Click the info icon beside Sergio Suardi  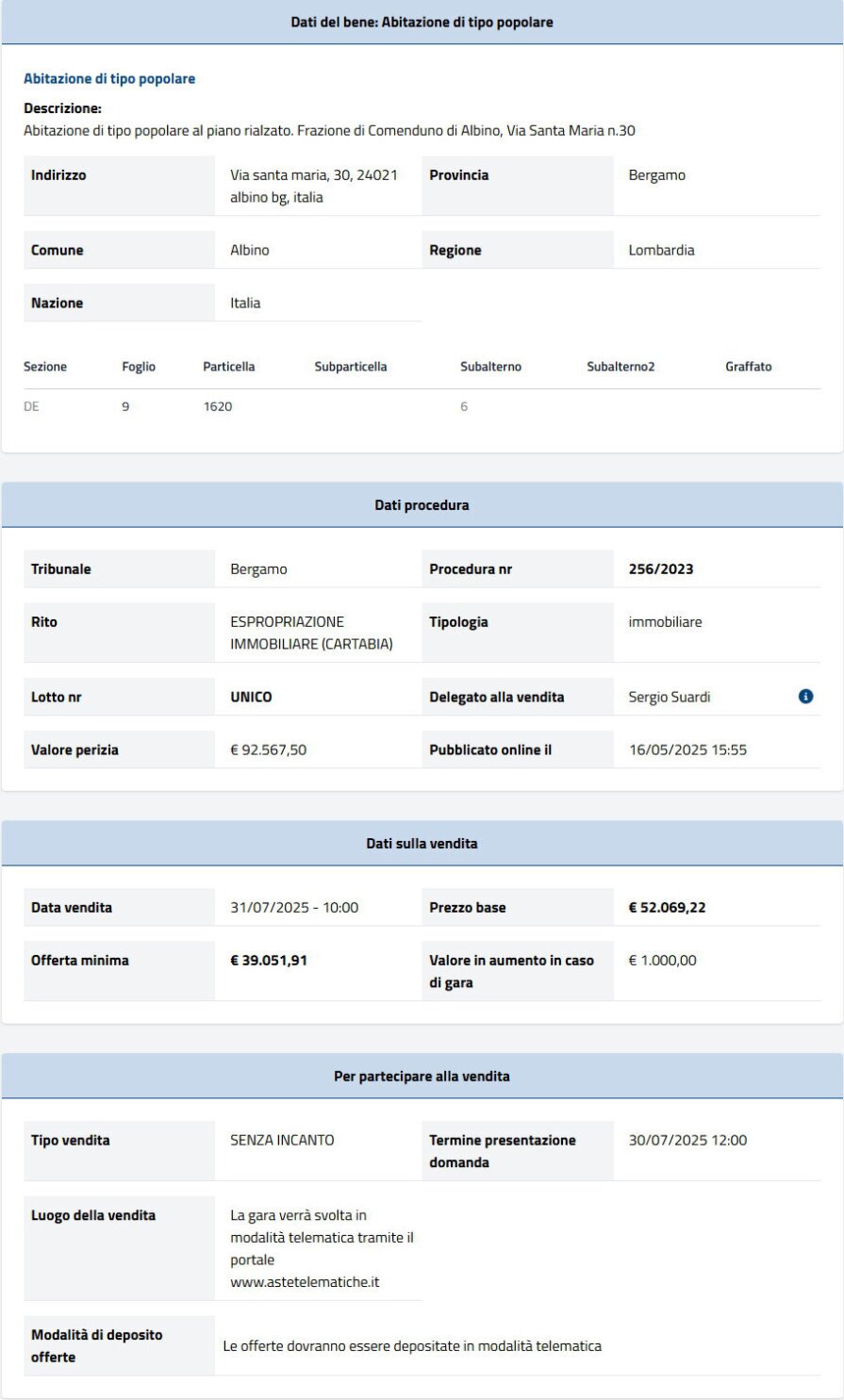pyautogui.click(x=805, y=697)
